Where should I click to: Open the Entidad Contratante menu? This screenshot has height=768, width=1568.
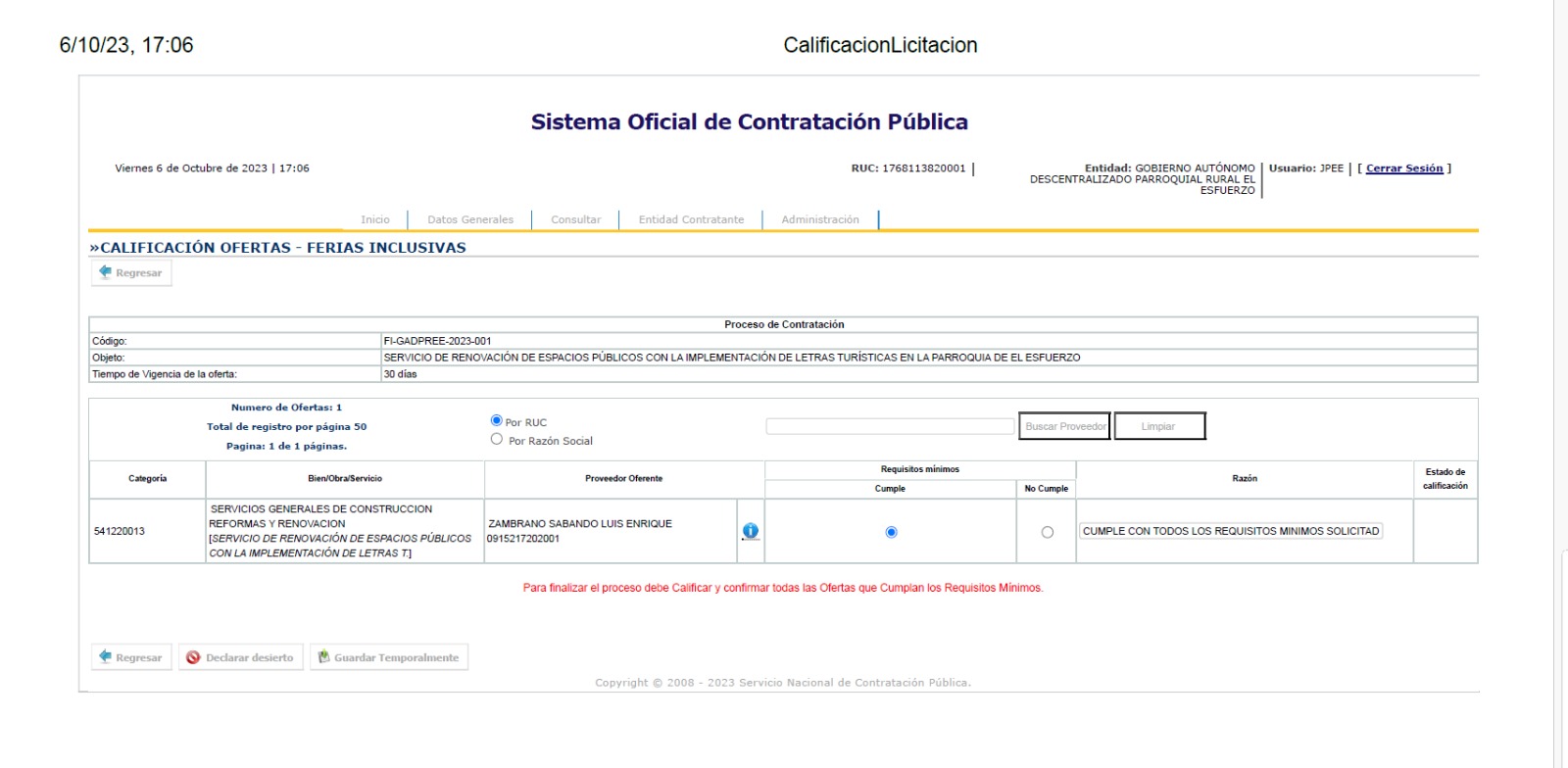coord(691,219)
